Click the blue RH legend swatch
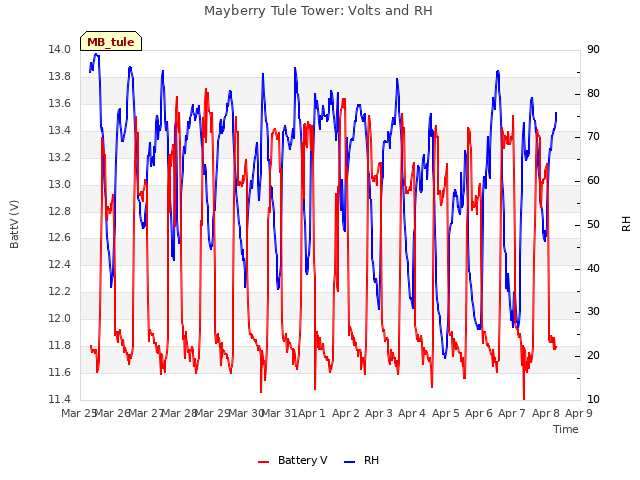This screenshot has width=640, height=480. [350, 461]
